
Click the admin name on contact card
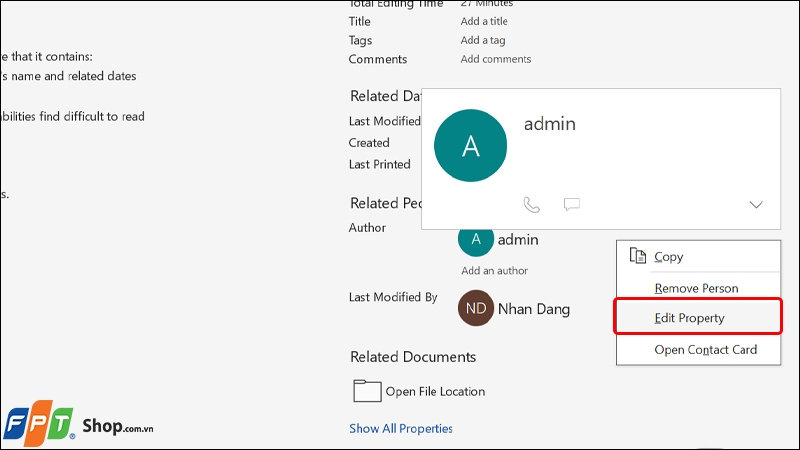point(549,124)
